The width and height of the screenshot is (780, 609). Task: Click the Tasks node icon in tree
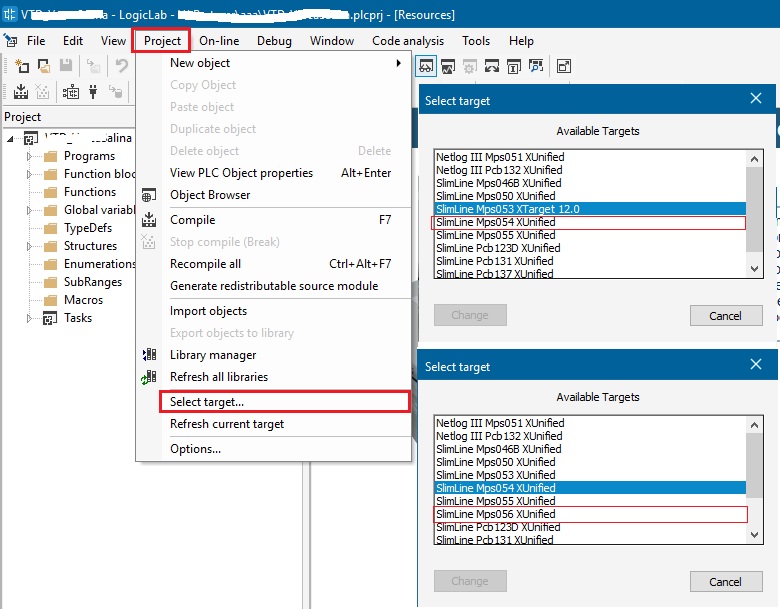50,318
